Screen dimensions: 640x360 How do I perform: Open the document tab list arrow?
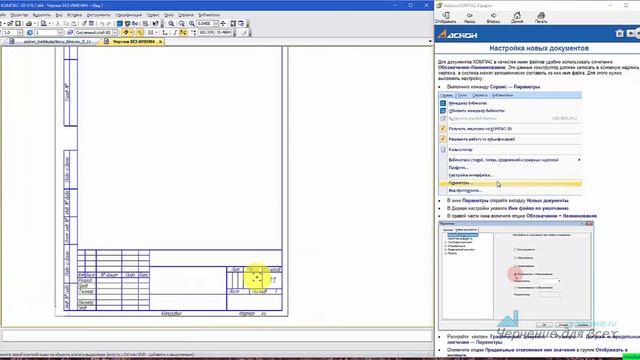pos(430,42)
